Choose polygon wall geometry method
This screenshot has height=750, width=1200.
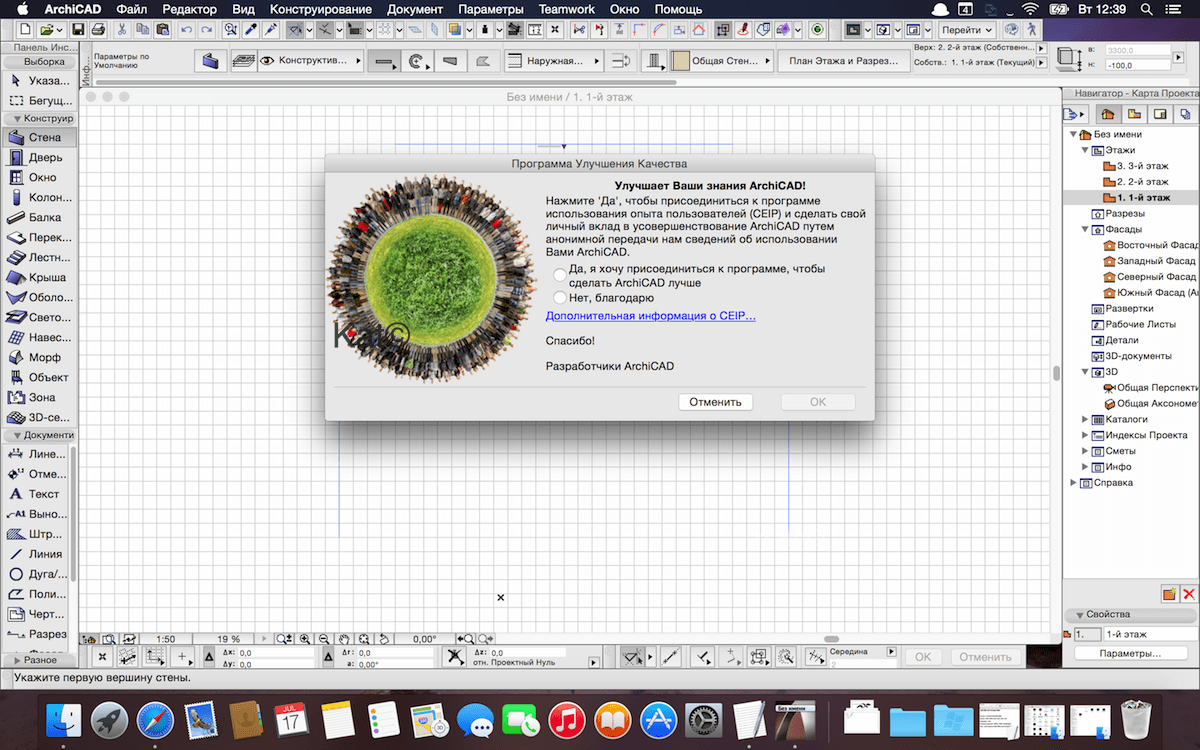point(484,61)
